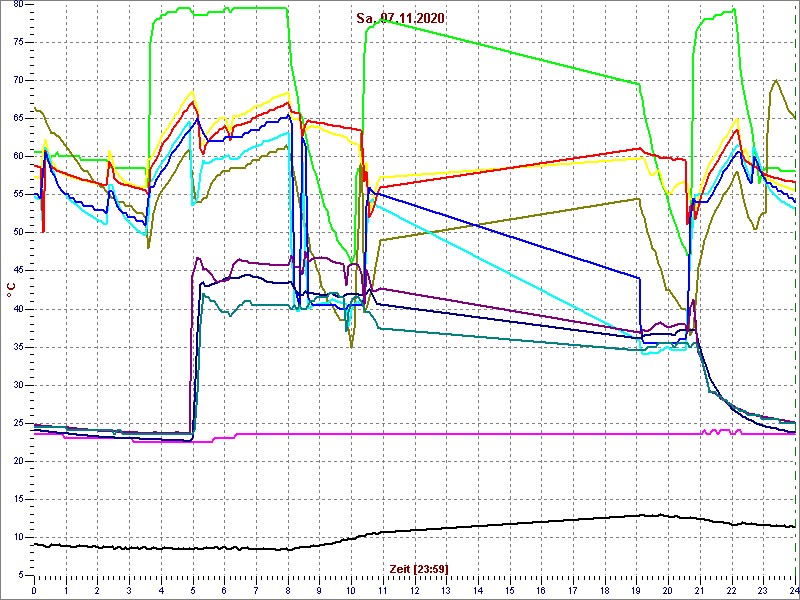Click hour 0 at the axis start
Image resolution: width=800 pixels, height=600 pixels.
pos(34,590)
